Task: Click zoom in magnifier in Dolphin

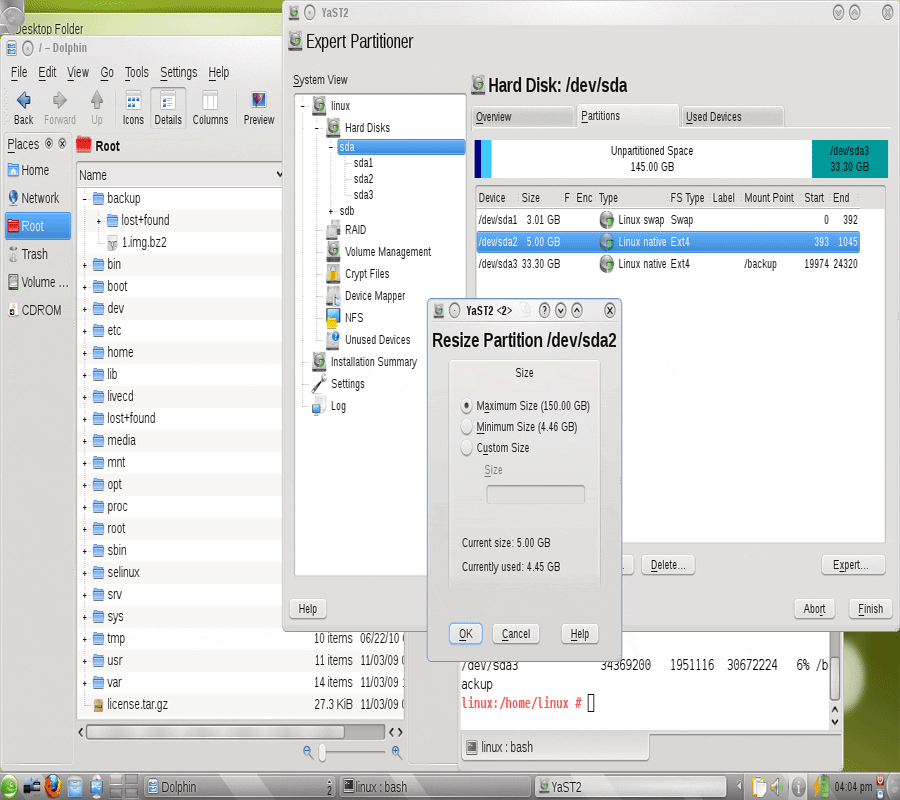Action: pos(396,751)
